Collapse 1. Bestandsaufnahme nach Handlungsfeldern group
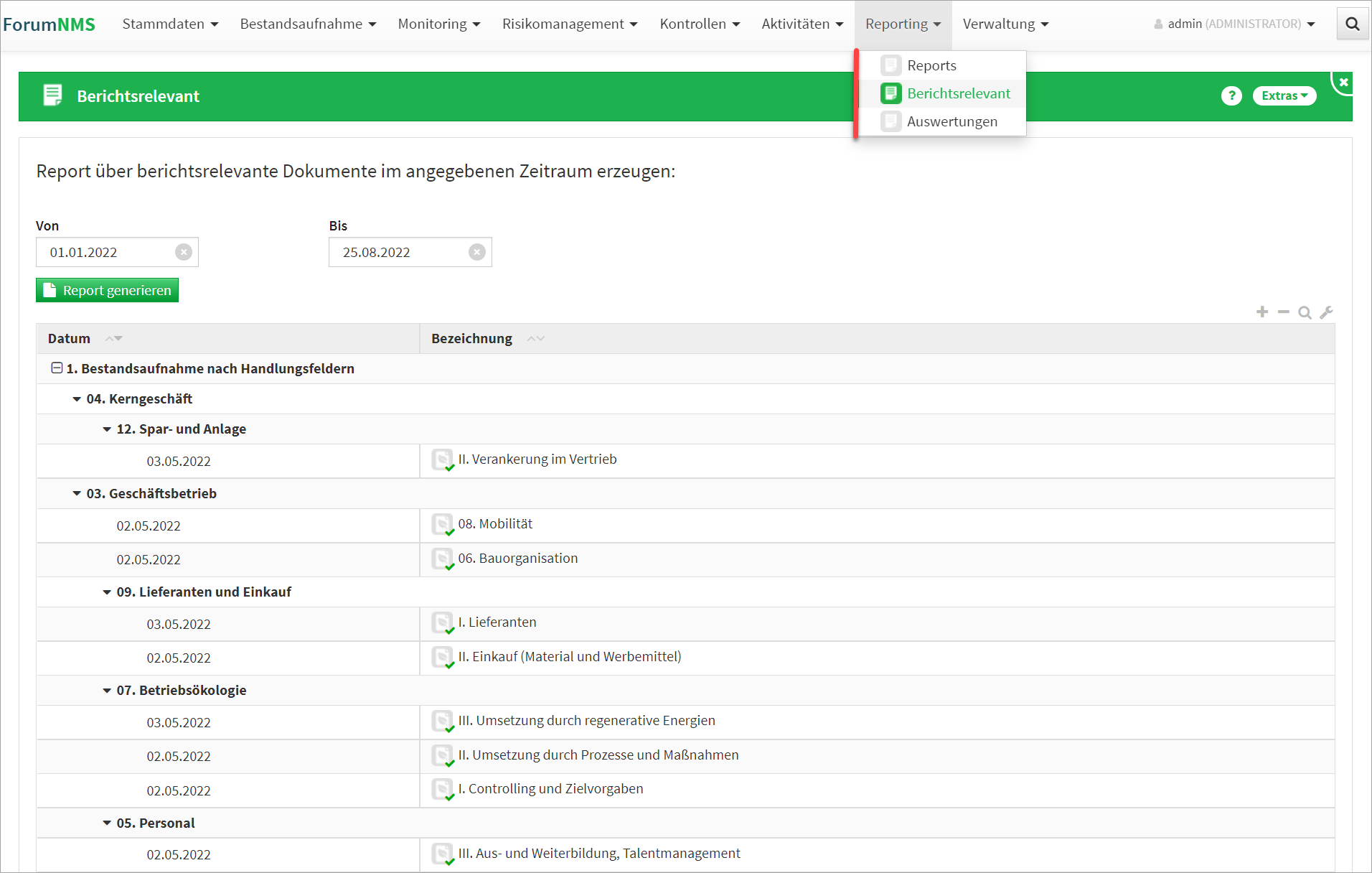This screenshot has height=873, width=1372. coord(57,368)
